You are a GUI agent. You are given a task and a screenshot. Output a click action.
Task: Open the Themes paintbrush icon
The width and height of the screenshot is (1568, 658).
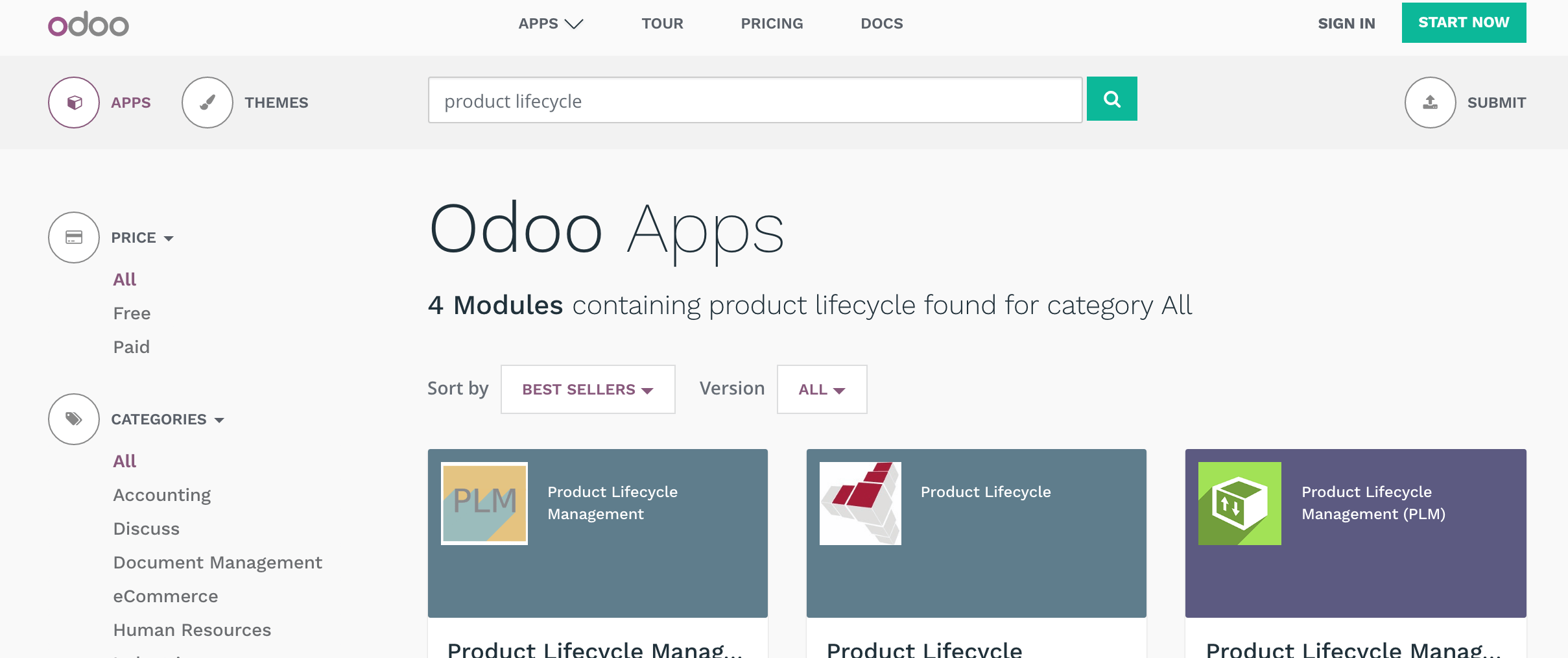(x=208, y=103)
